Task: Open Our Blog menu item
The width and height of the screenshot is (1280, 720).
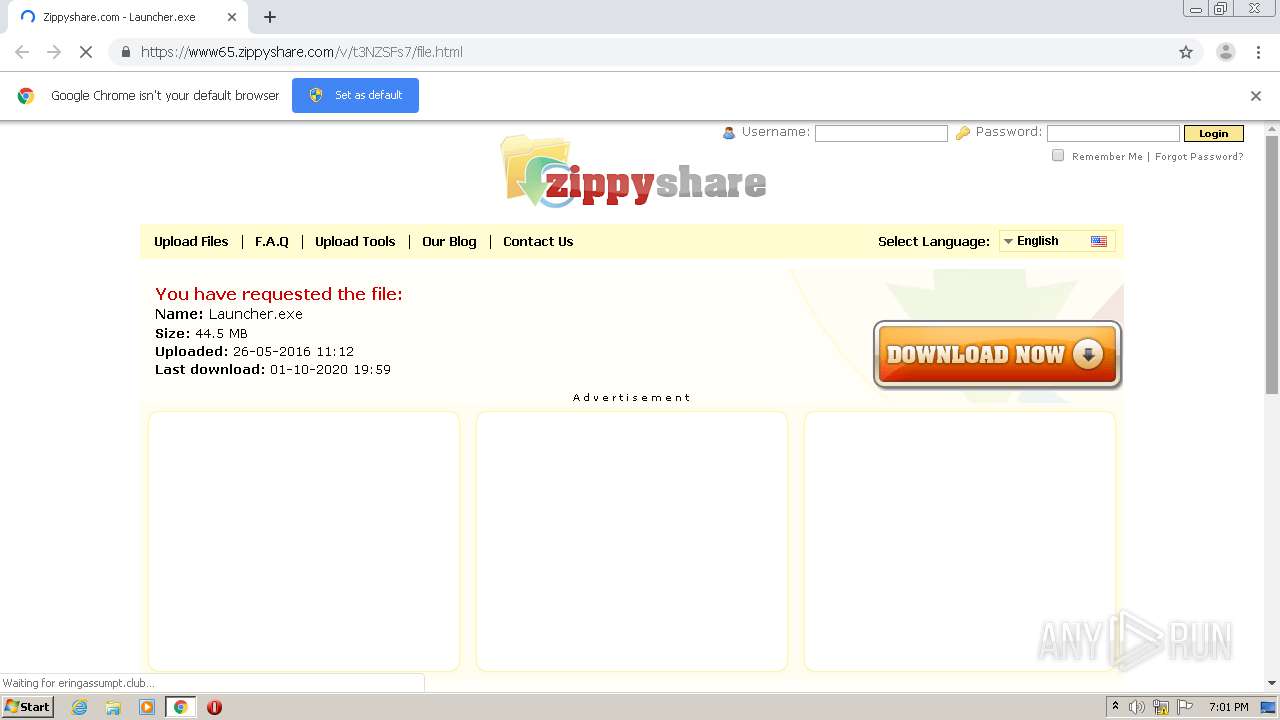Action: [x=449, y=241]
